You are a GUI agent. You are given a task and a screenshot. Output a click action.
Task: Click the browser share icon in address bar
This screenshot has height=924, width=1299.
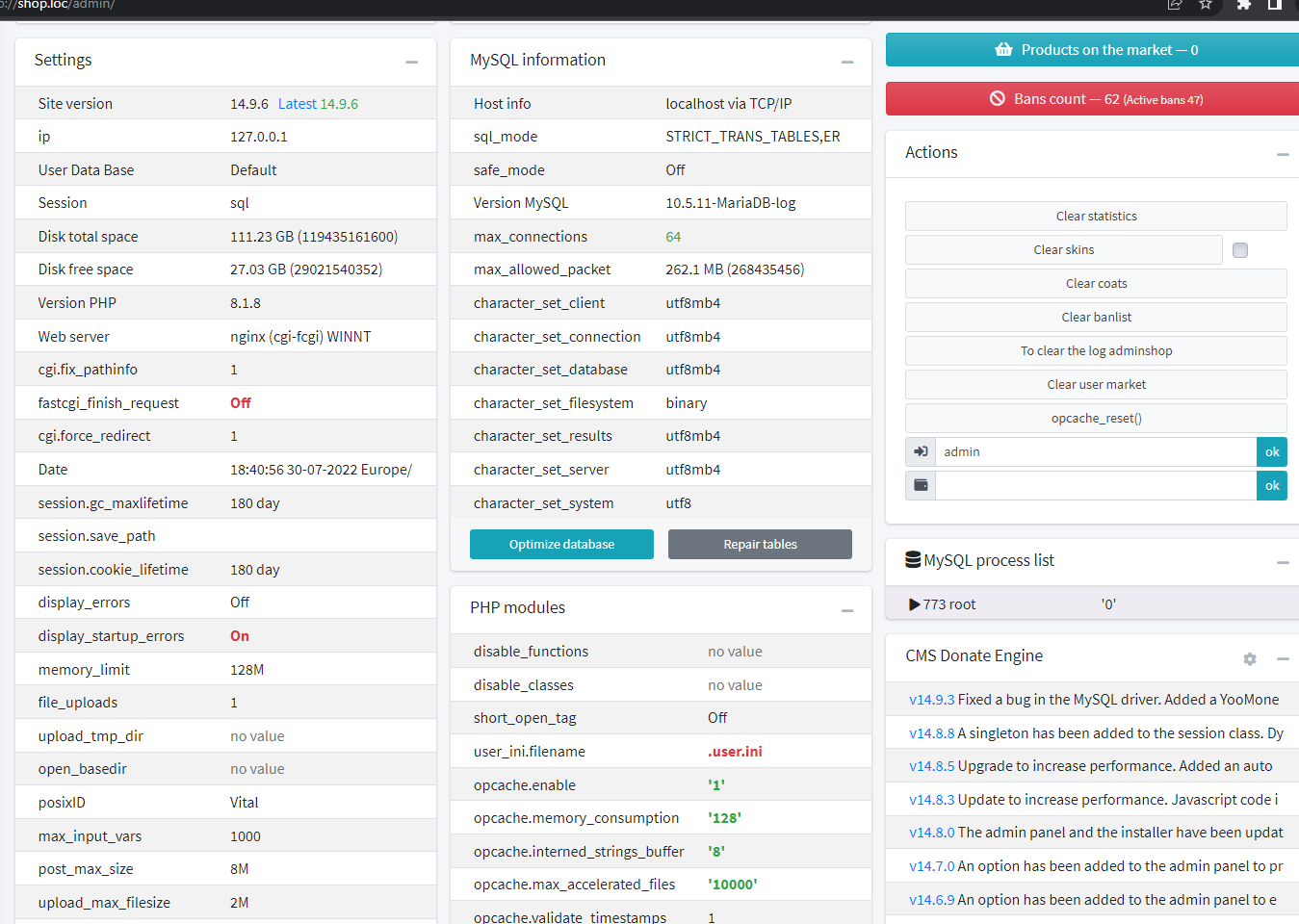(1175, 5)
